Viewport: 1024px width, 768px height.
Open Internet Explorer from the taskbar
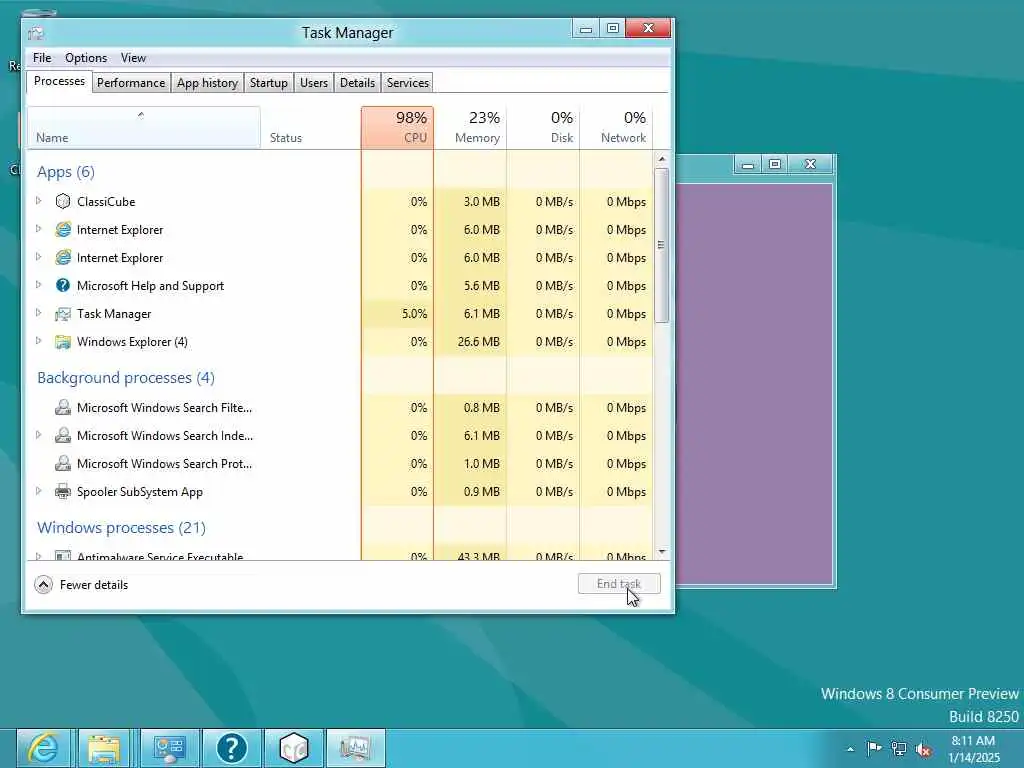pyautogui.click(x=45, y=748)
